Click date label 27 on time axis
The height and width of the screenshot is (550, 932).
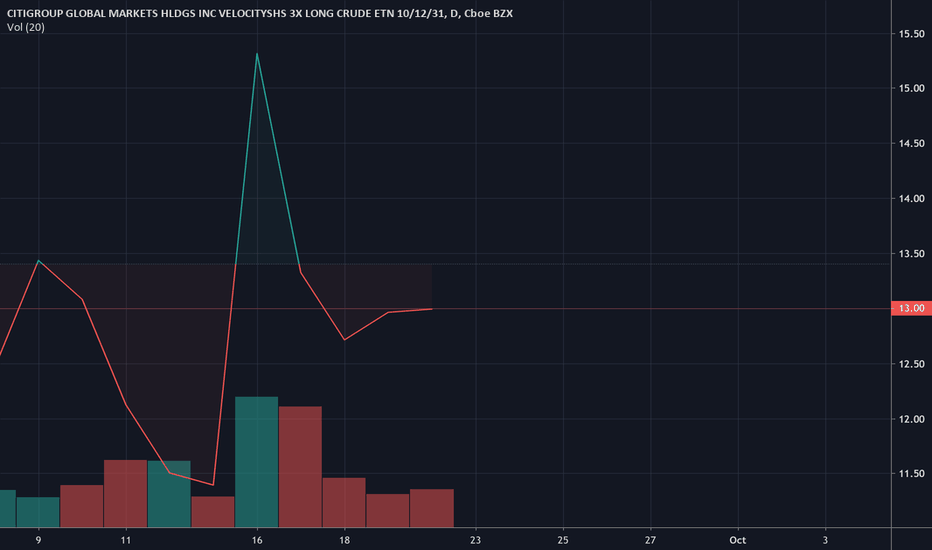pyautogui.click(x=650, y=540)
